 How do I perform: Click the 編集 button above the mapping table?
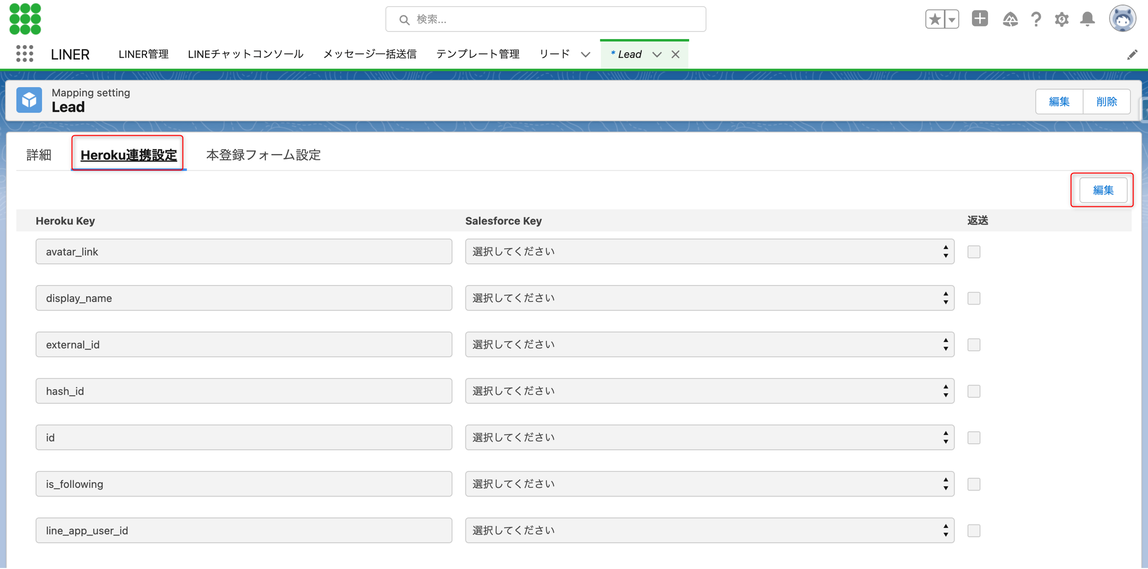1103,190
